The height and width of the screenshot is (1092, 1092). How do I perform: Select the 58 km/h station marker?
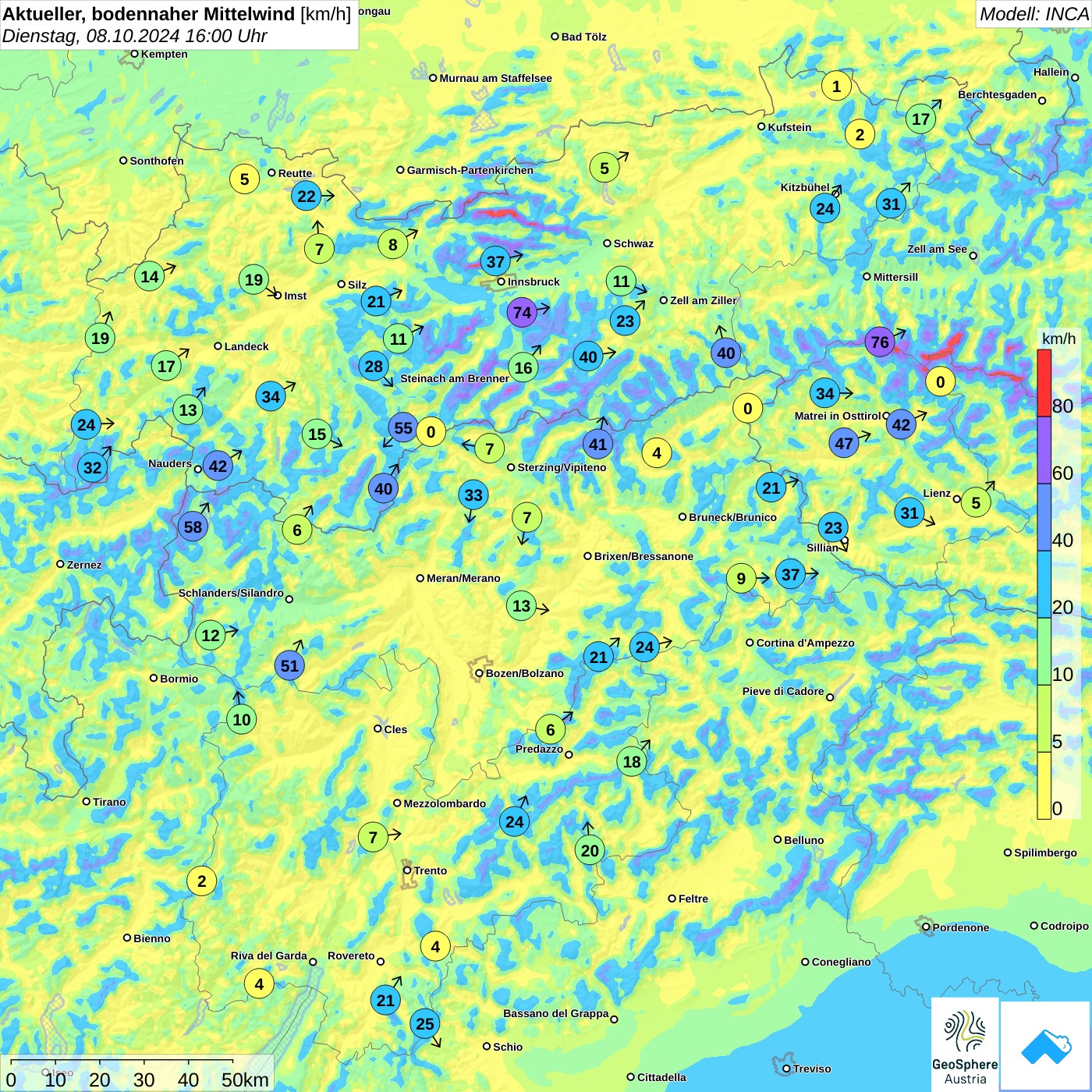[x=193, y=526]
